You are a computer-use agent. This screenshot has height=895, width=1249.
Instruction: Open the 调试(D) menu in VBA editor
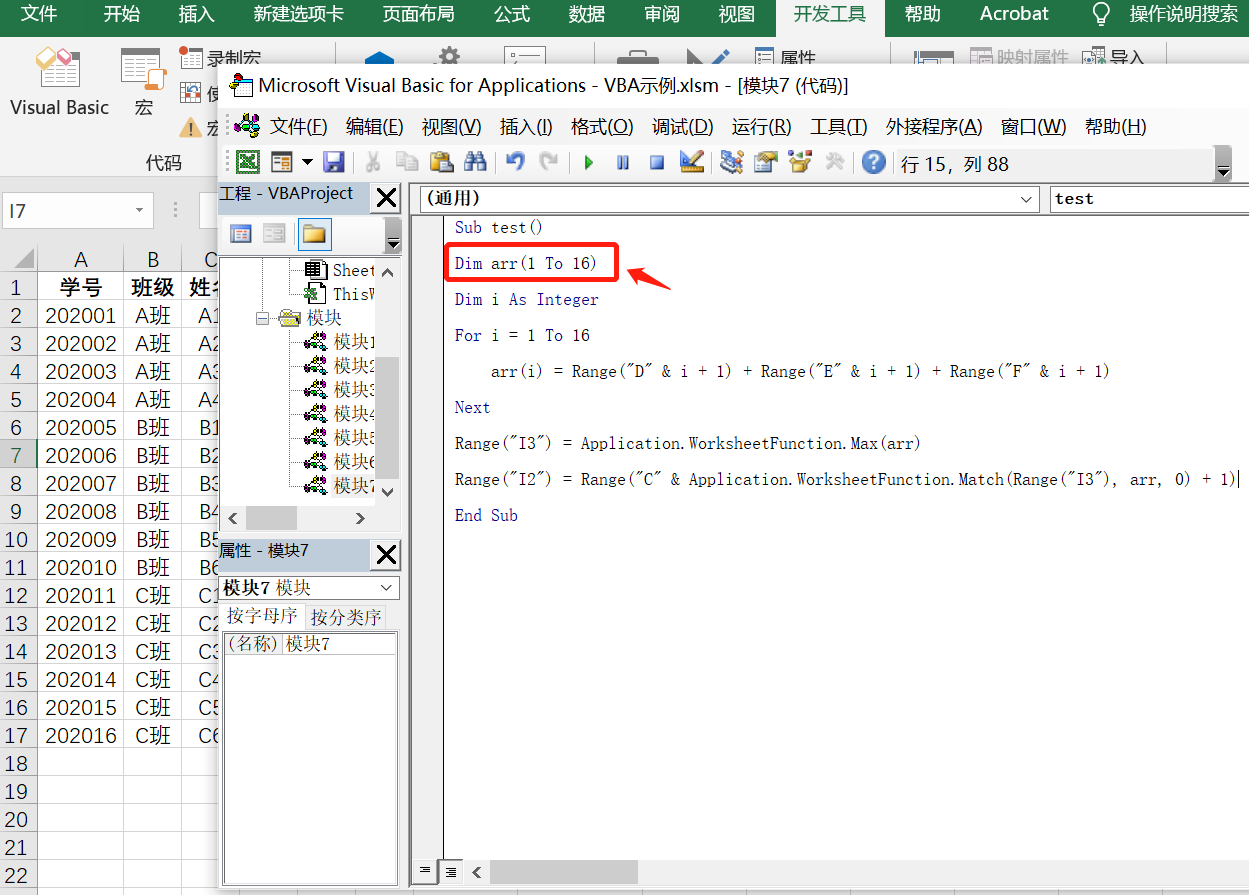click(683, 127)
